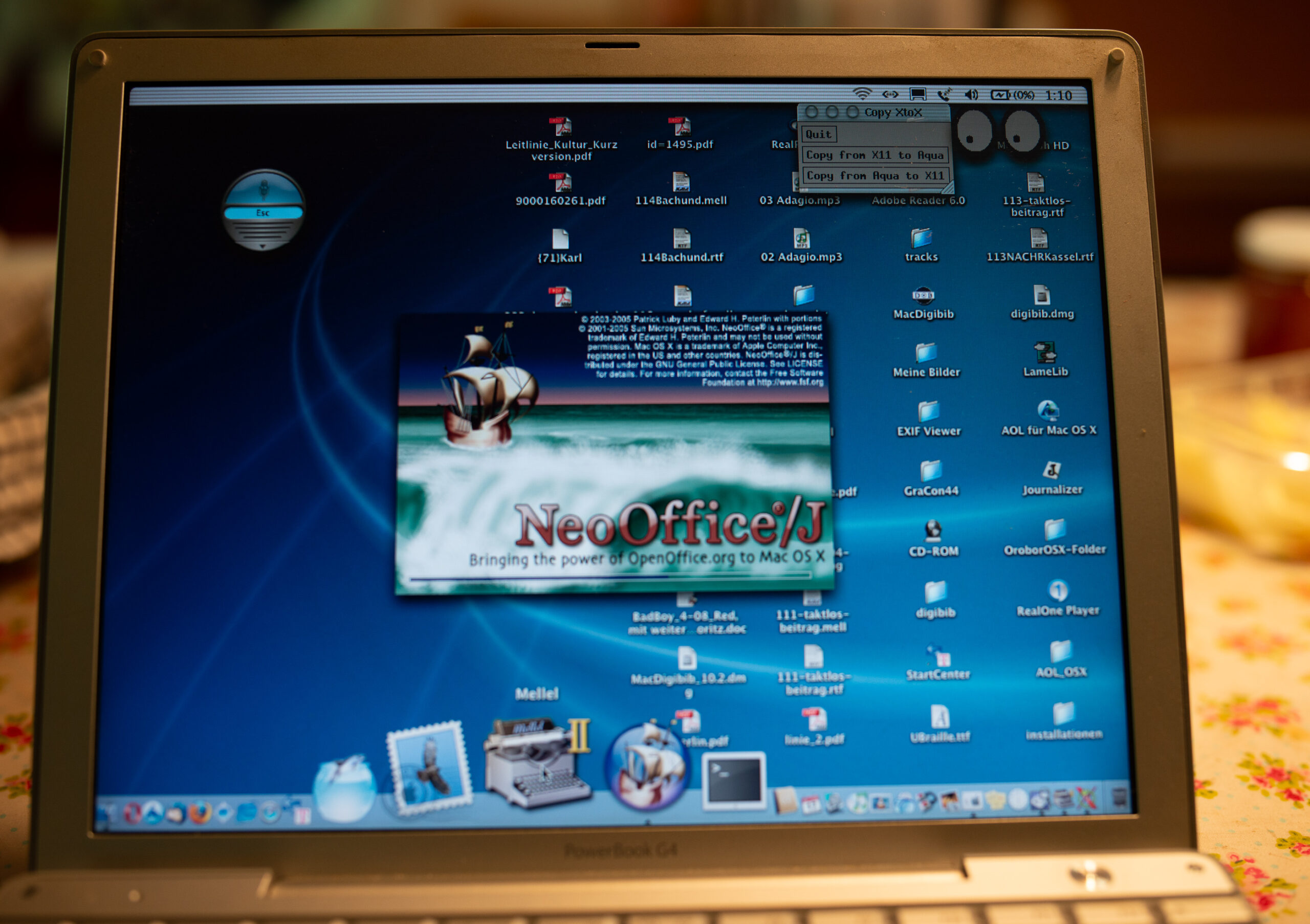
Task: Click the Firefox icon in the Dock
Action: [199, 812]
